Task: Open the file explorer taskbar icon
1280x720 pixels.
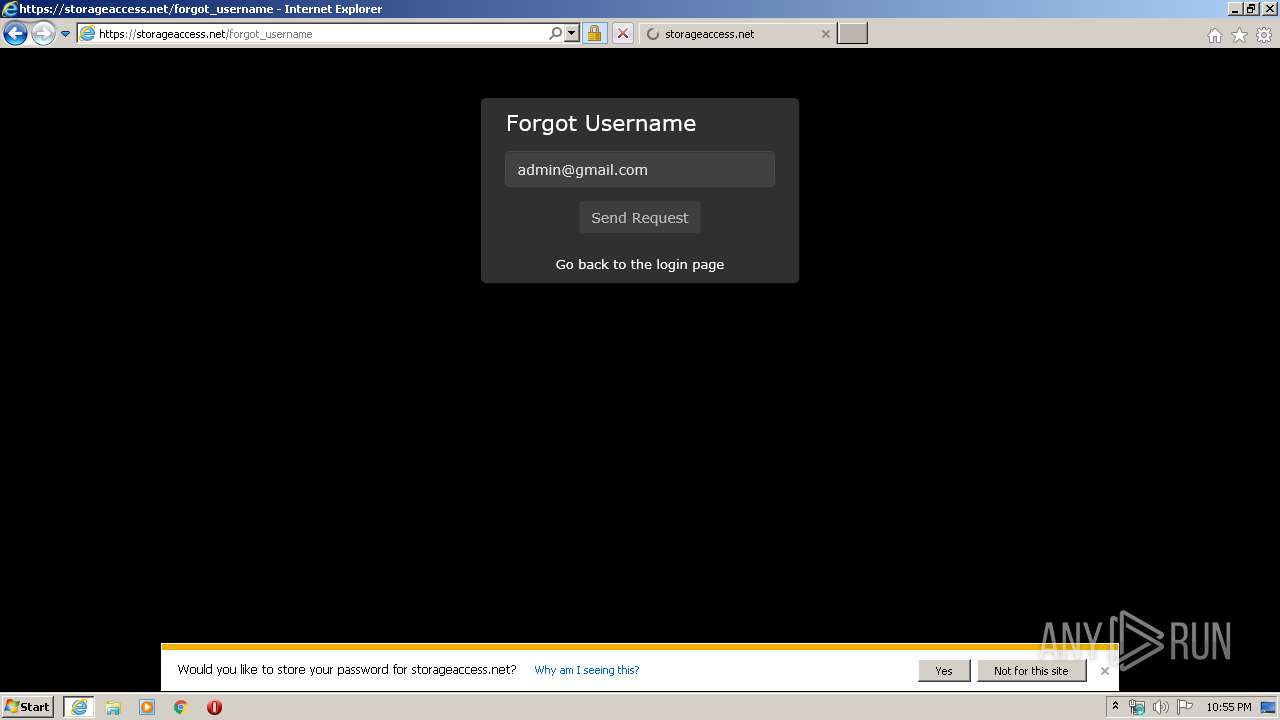Action: click(x=113, y=707)
